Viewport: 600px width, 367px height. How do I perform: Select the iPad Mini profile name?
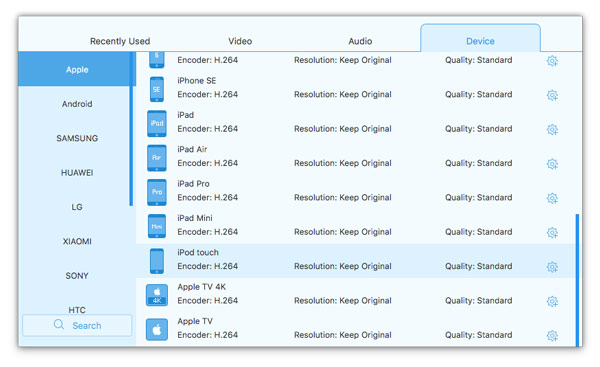pos(195,218)
